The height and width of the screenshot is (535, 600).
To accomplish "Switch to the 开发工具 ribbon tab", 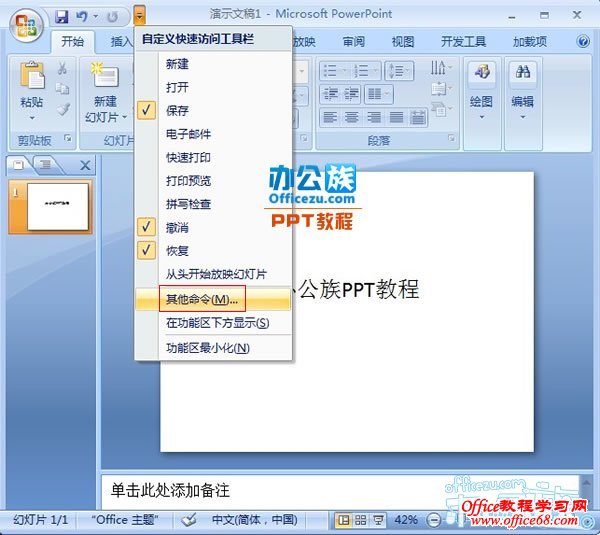I will [x=463, y=41].
